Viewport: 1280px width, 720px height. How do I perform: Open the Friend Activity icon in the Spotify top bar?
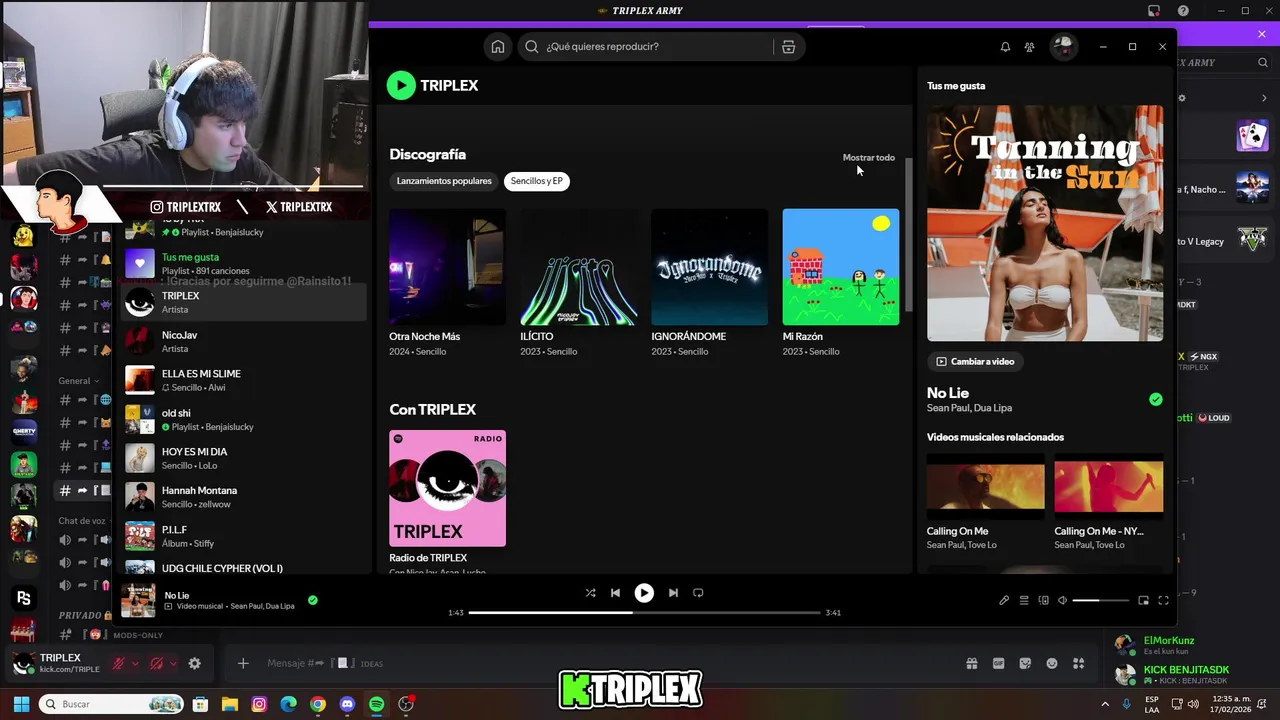pyautogui.click(x=1029, y=47)
